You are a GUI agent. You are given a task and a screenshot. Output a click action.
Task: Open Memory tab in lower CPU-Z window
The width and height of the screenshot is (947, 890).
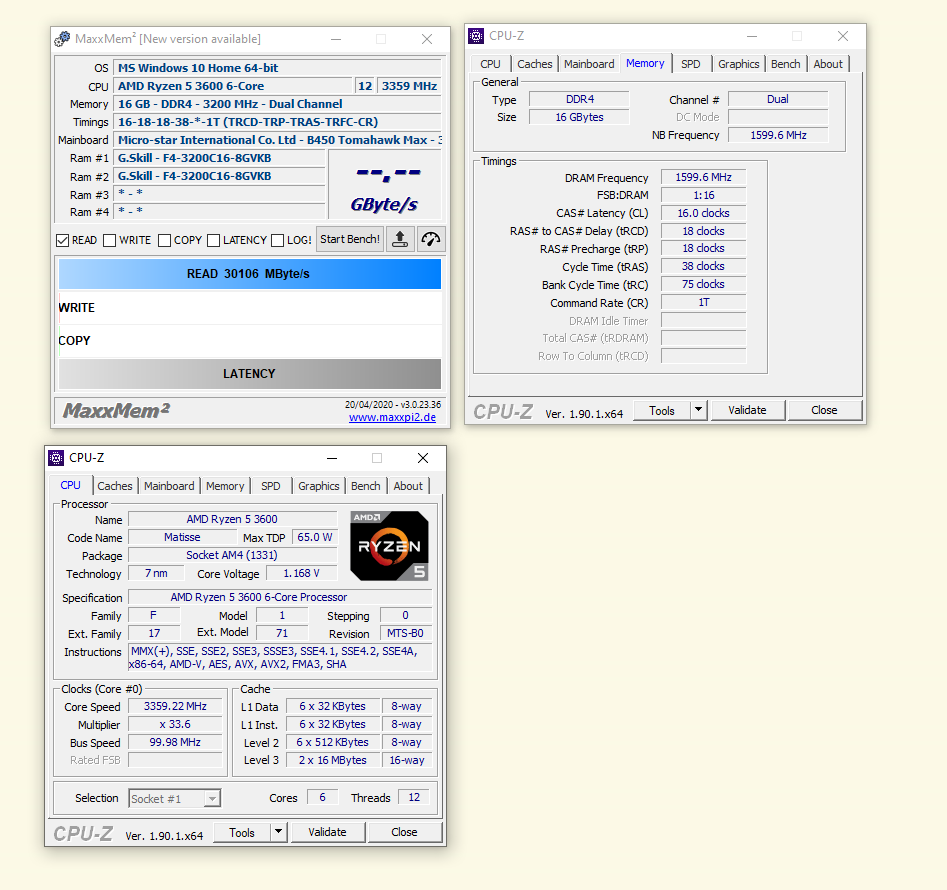[225, 486]
